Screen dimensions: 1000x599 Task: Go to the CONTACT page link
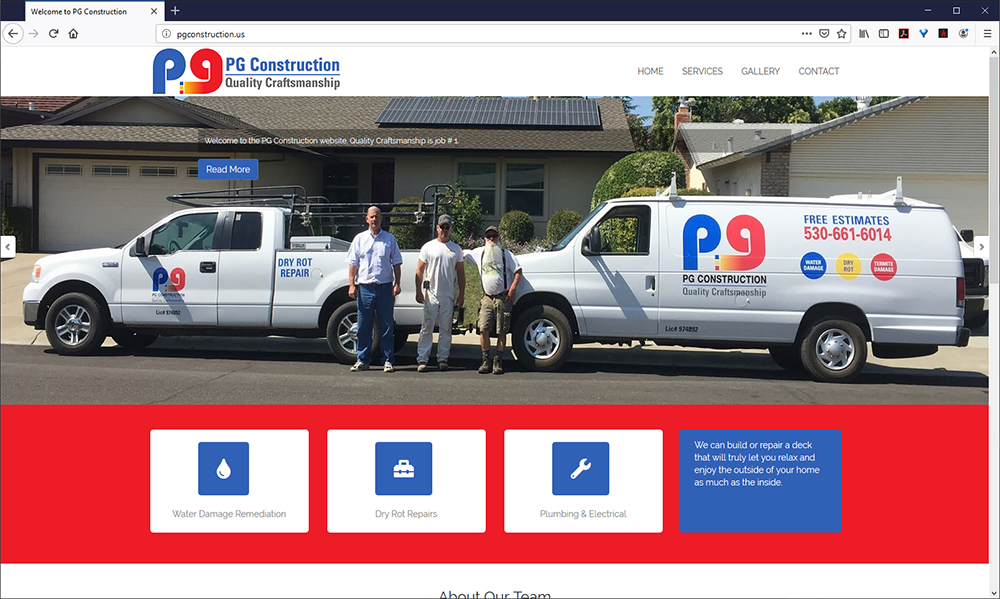click(x=819, y=71)
